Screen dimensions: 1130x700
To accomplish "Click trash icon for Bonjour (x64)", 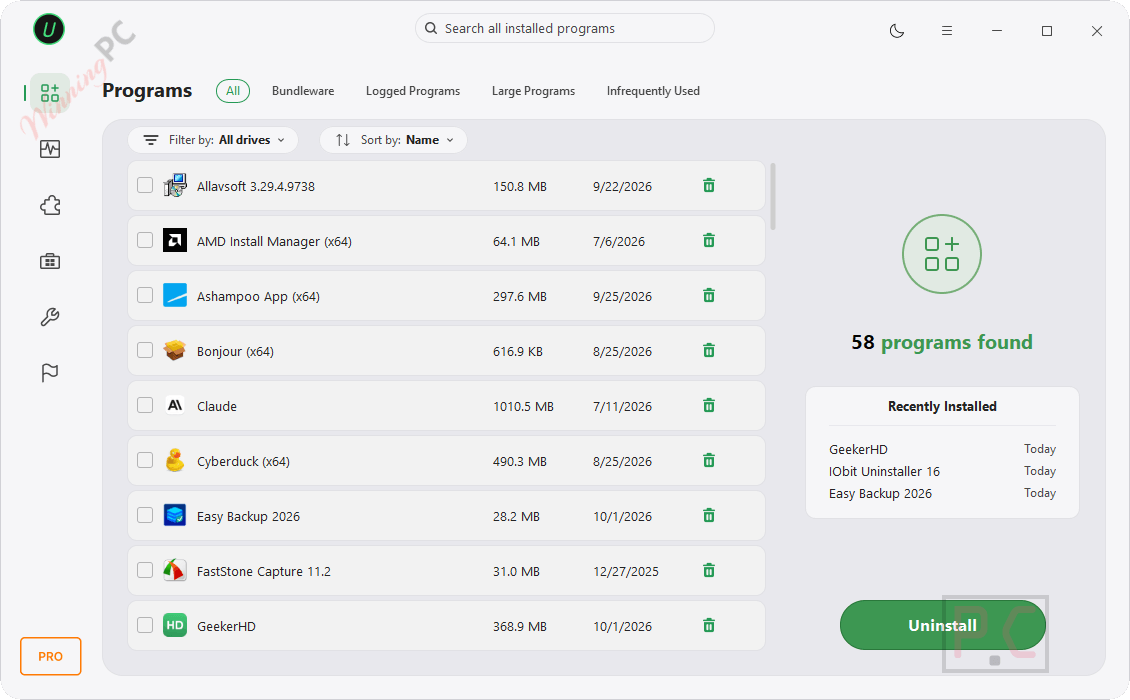I will point(709,350).
